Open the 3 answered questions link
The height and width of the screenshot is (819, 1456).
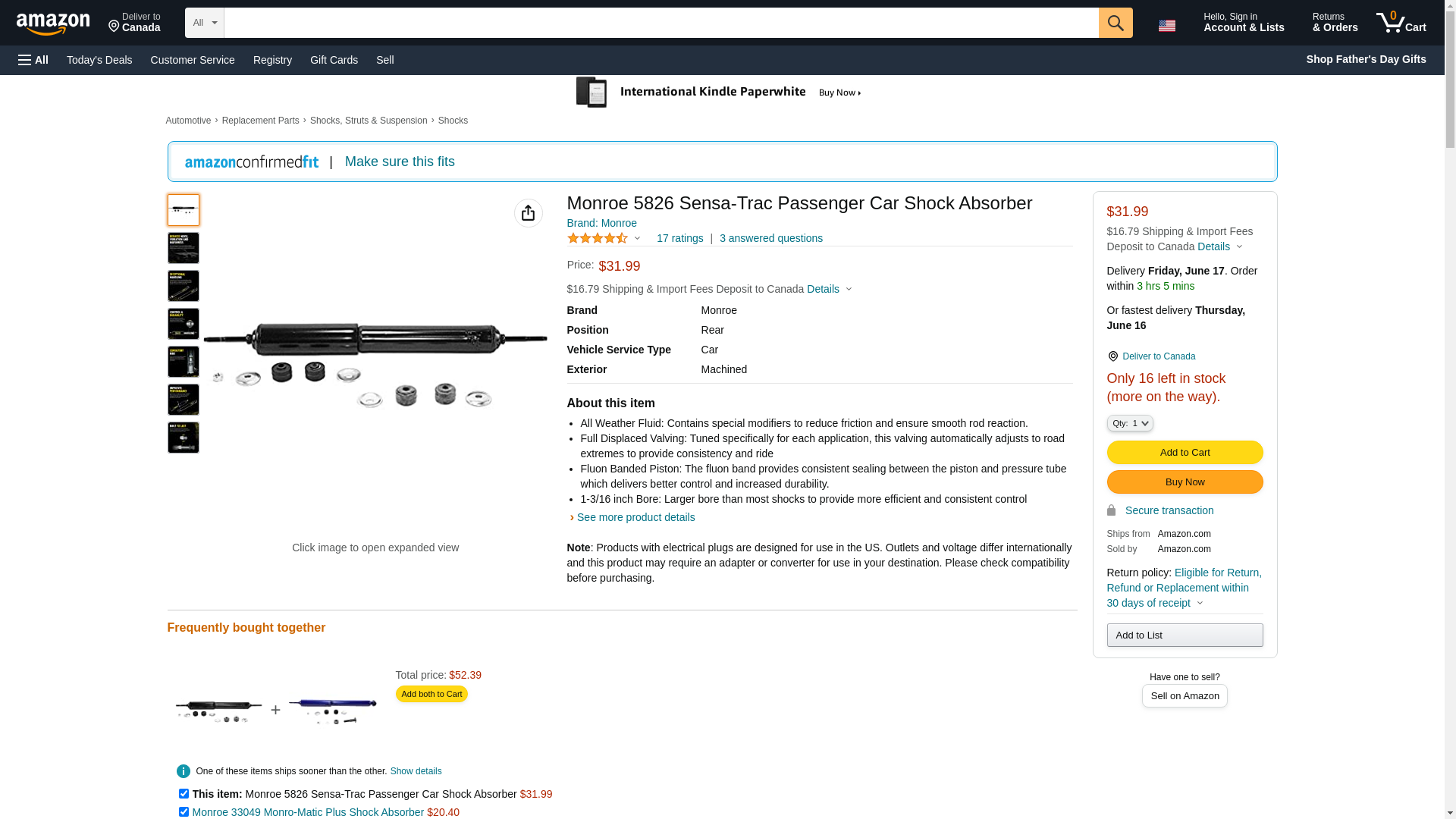pos(770,238)
